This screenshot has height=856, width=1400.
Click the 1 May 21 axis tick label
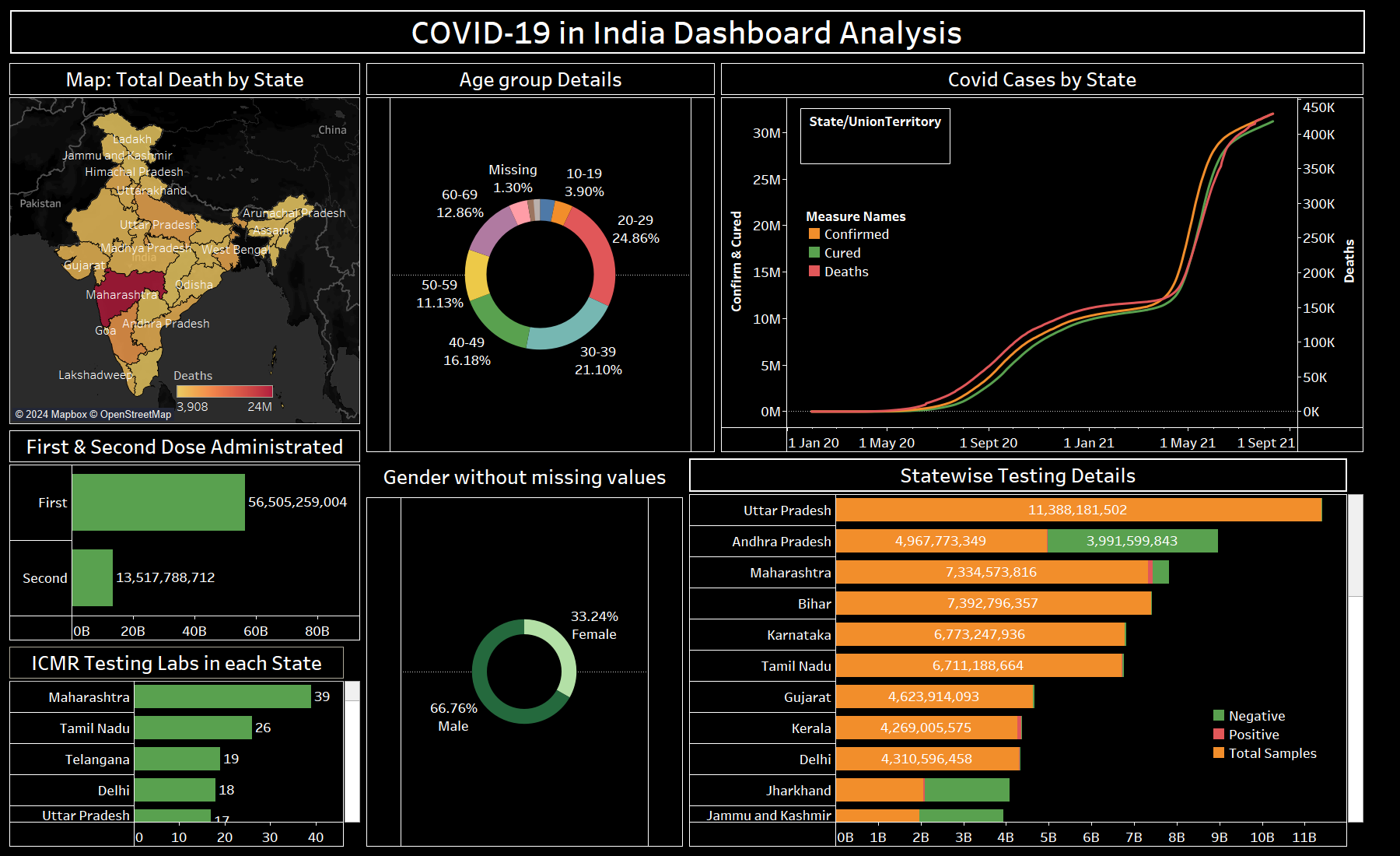coord(1187,443)
